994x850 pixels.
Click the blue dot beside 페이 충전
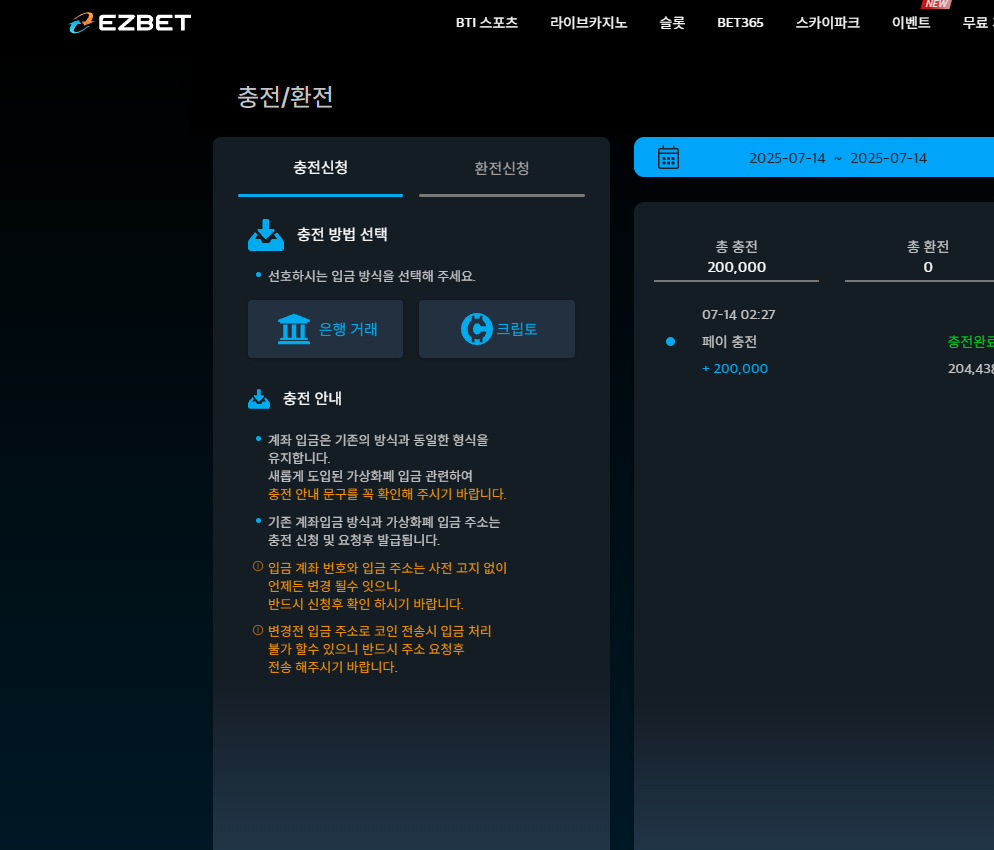coord(670,342)
